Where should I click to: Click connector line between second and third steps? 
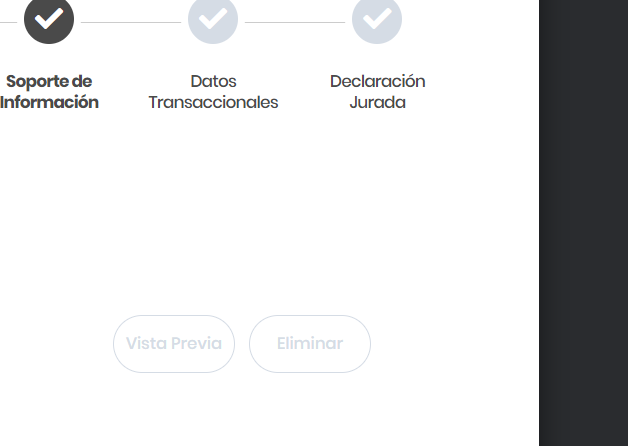294,22
